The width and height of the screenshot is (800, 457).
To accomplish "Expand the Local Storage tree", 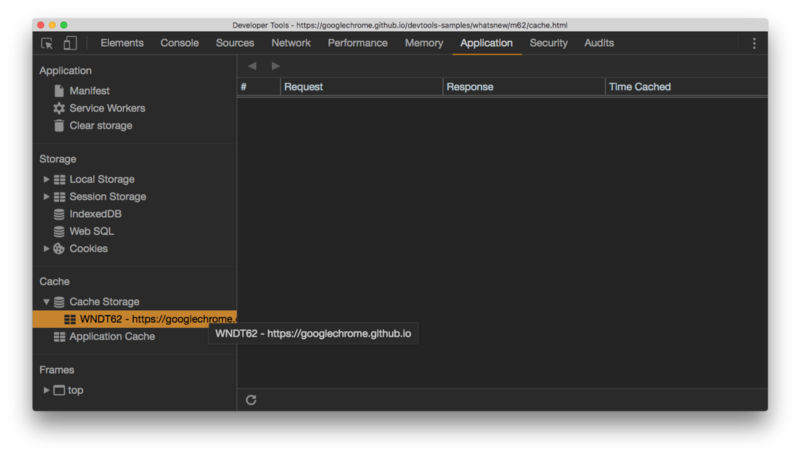I will [x=46, y=180].
